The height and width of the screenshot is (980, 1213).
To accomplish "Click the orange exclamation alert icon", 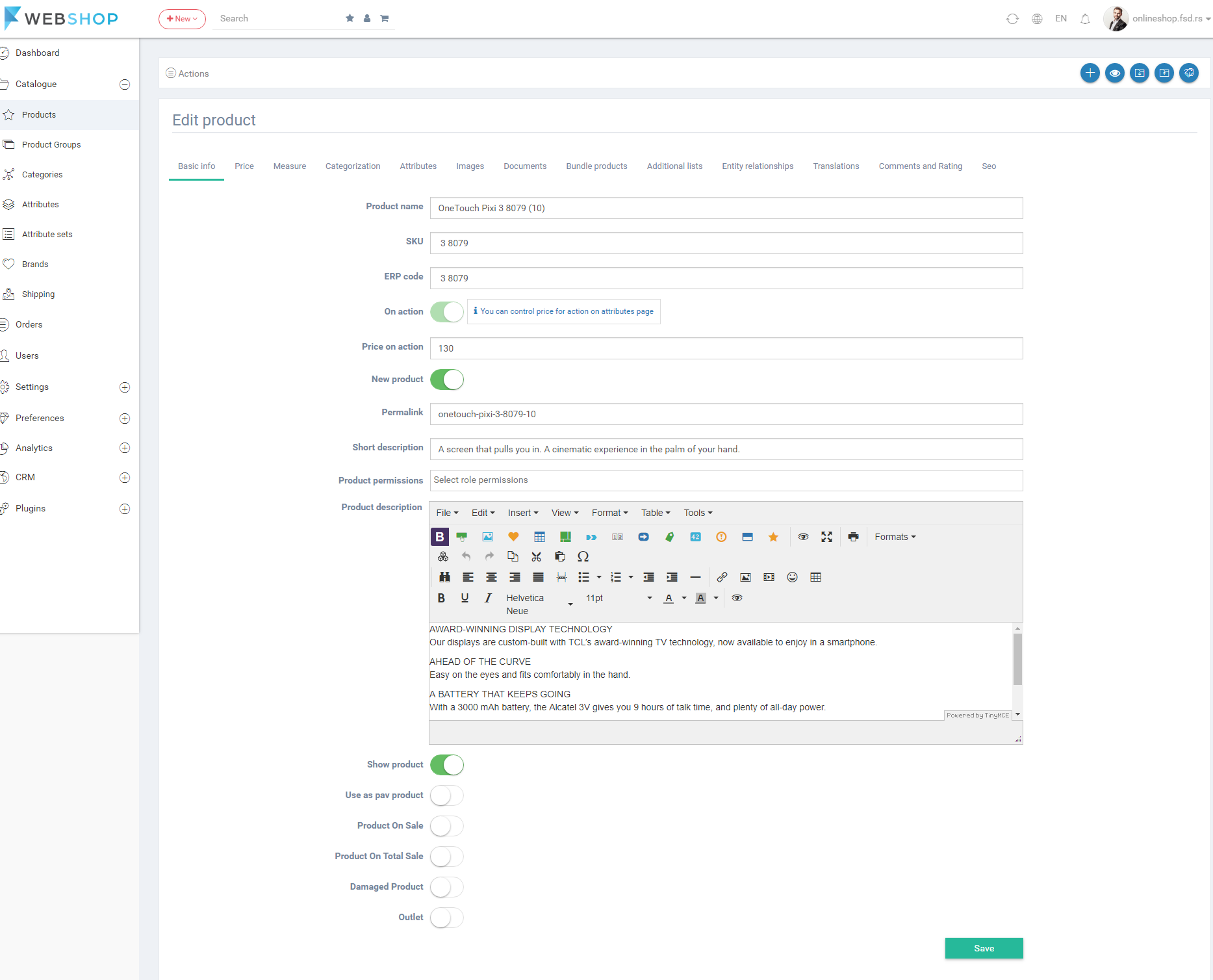I will (721, 537).
